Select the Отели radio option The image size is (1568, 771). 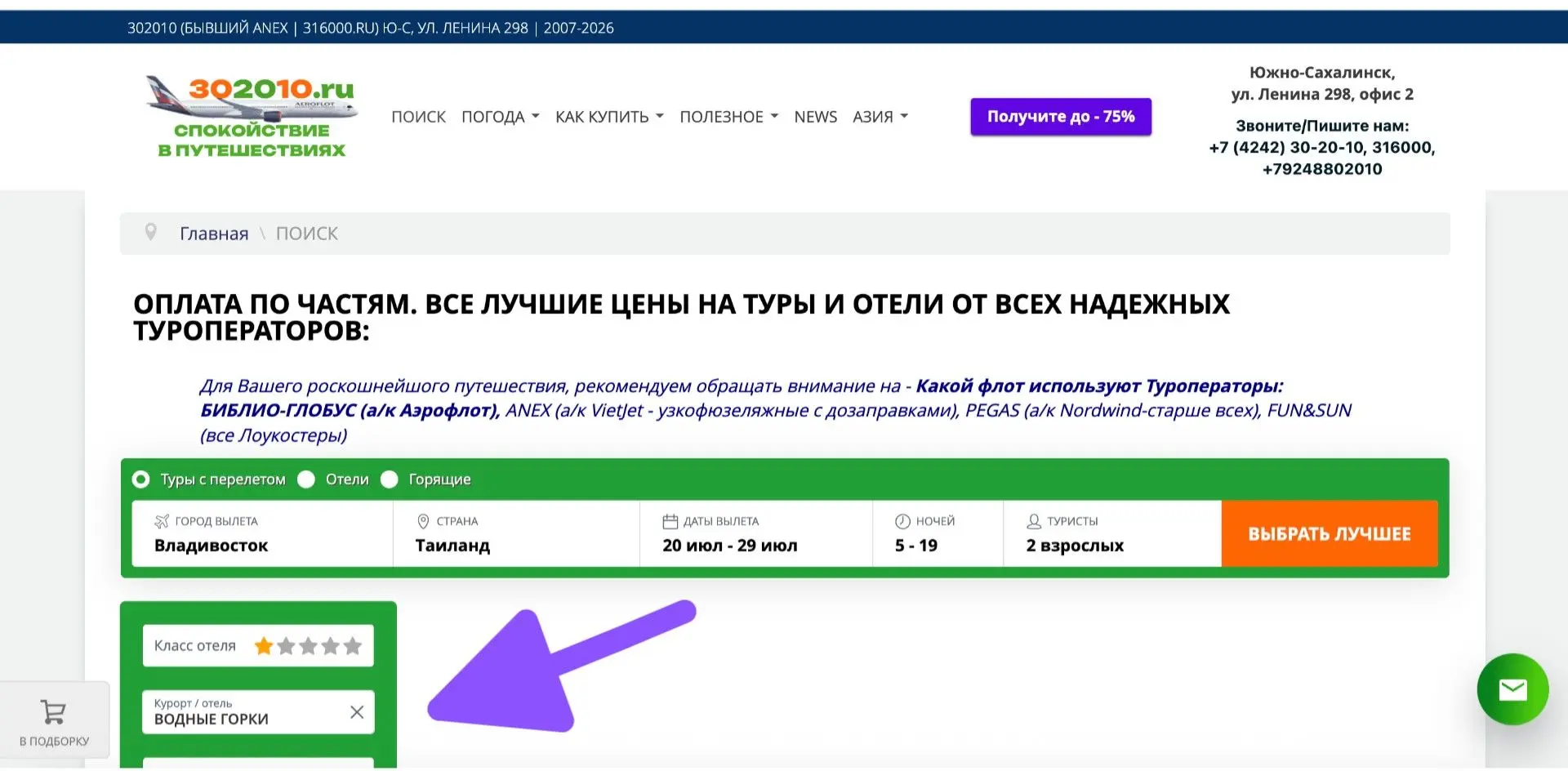[306, 479]
